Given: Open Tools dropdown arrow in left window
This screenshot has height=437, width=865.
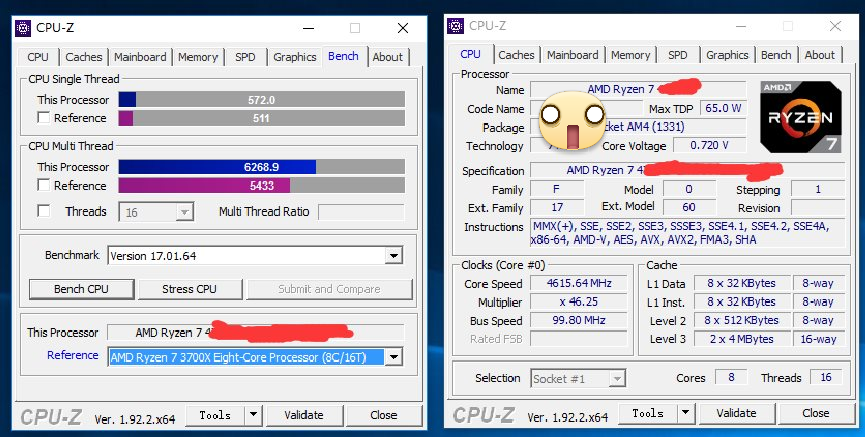Looking at the screenshot, I should click(x=252, y=415).
